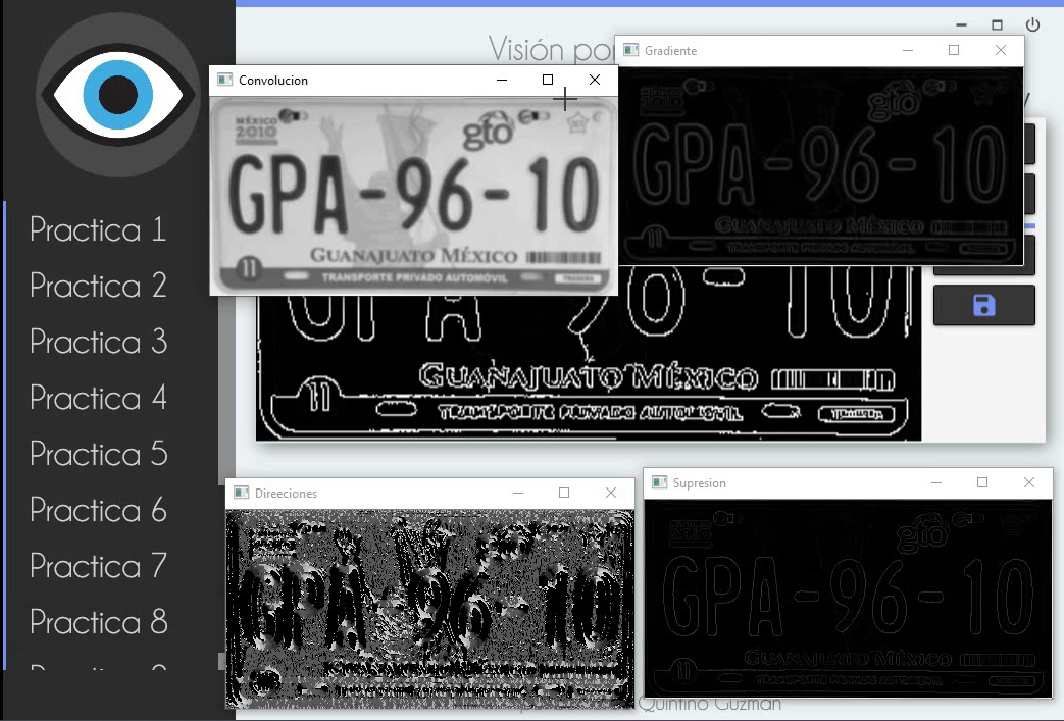Switch to Practica 5
This screenshot has height=721, width=1064.
tap(98, 453)
